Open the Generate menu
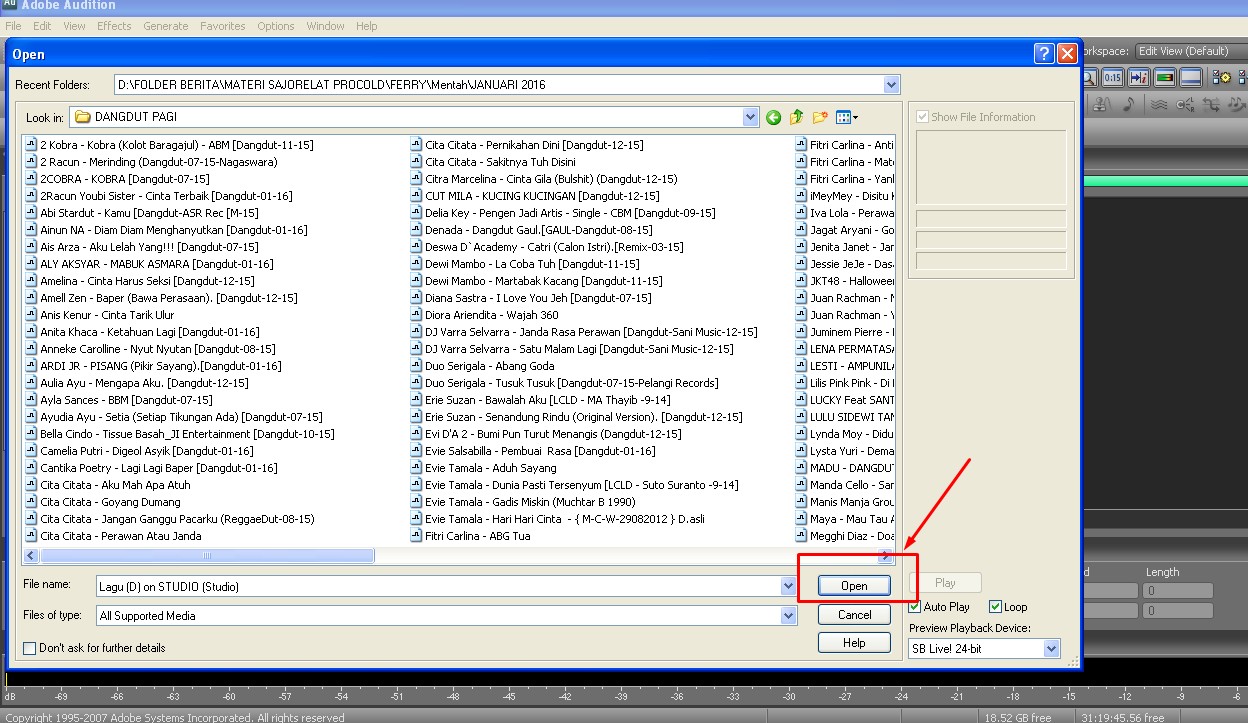Screen dimensions: 1248x723 click(x=165, y=26)
